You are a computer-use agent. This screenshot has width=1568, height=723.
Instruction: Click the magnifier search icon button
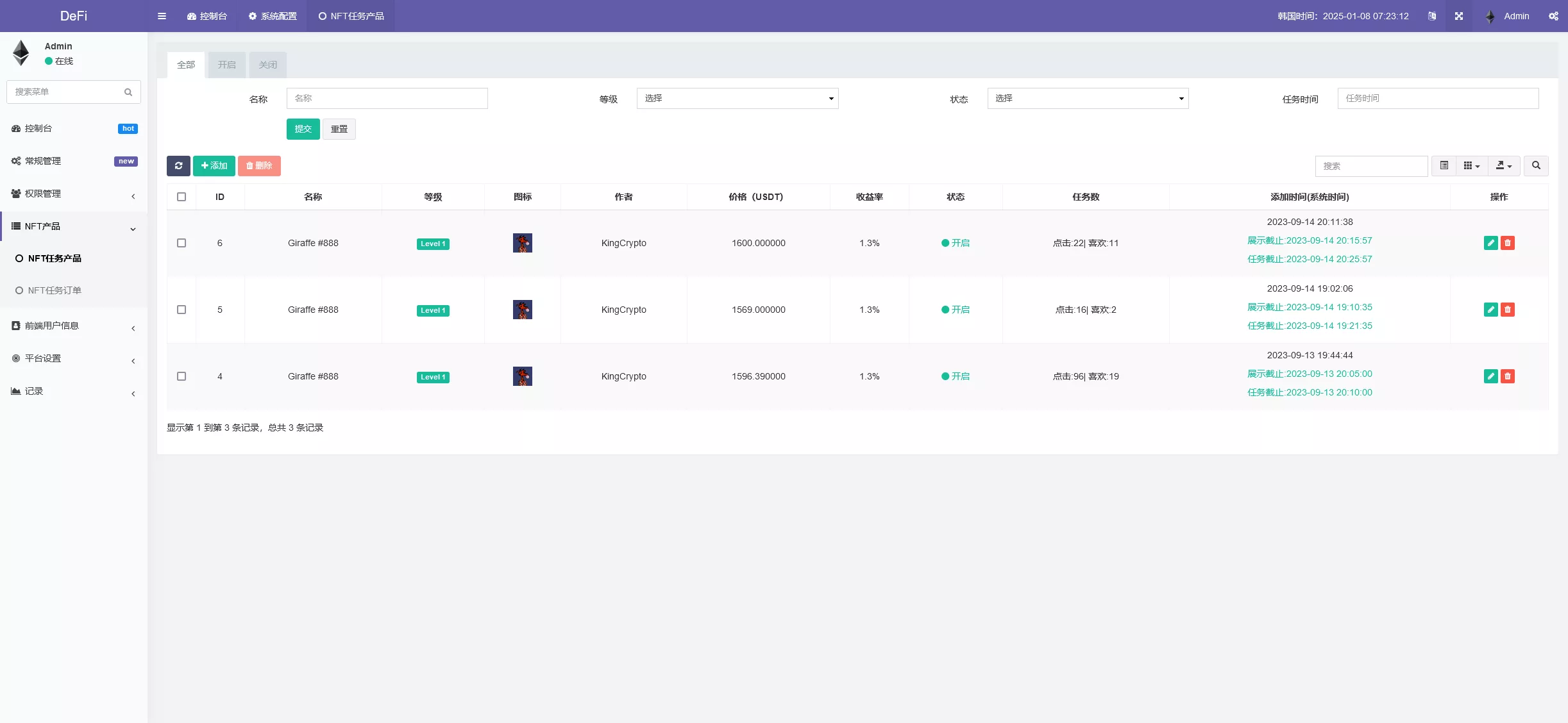point(1536,165)
